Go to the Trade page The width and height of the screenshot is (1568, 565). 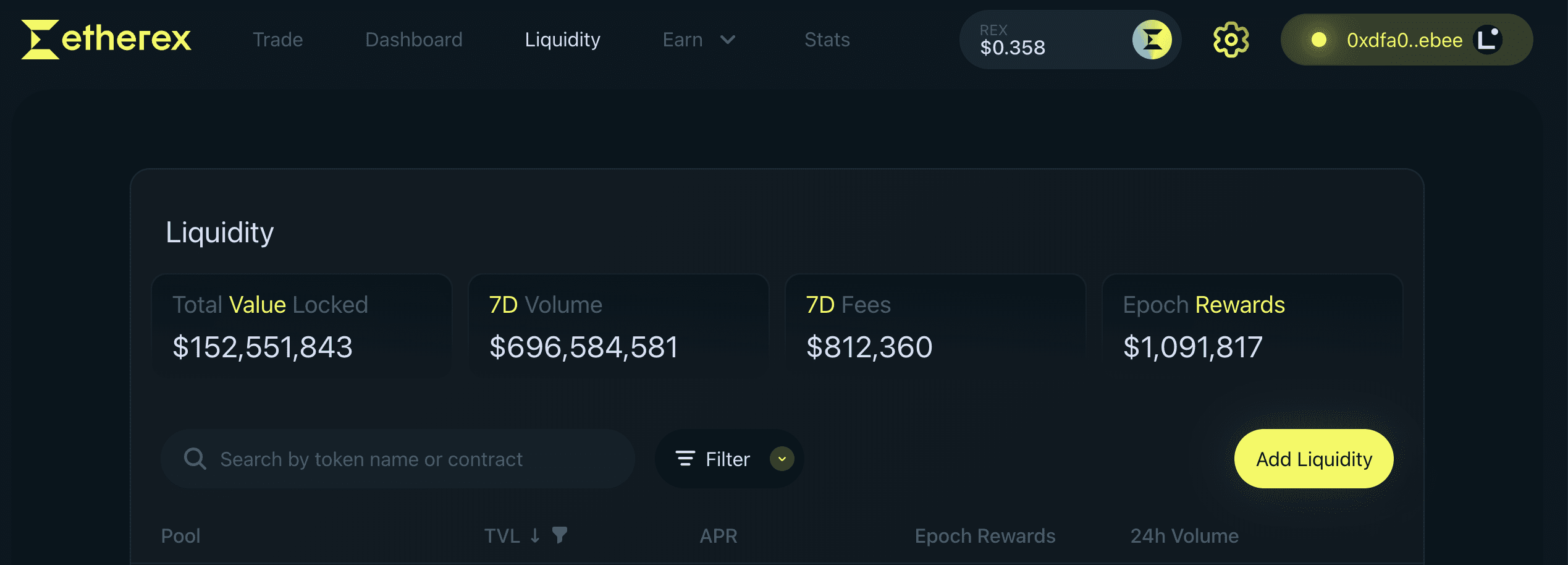pos(277,40)
